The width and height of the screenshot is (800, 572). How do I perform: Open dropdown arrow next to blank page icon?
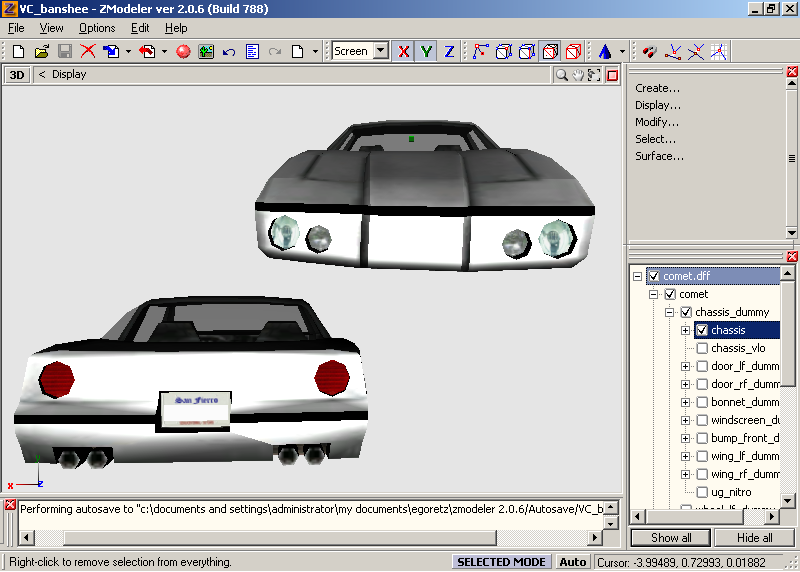[x=315, y=52]
